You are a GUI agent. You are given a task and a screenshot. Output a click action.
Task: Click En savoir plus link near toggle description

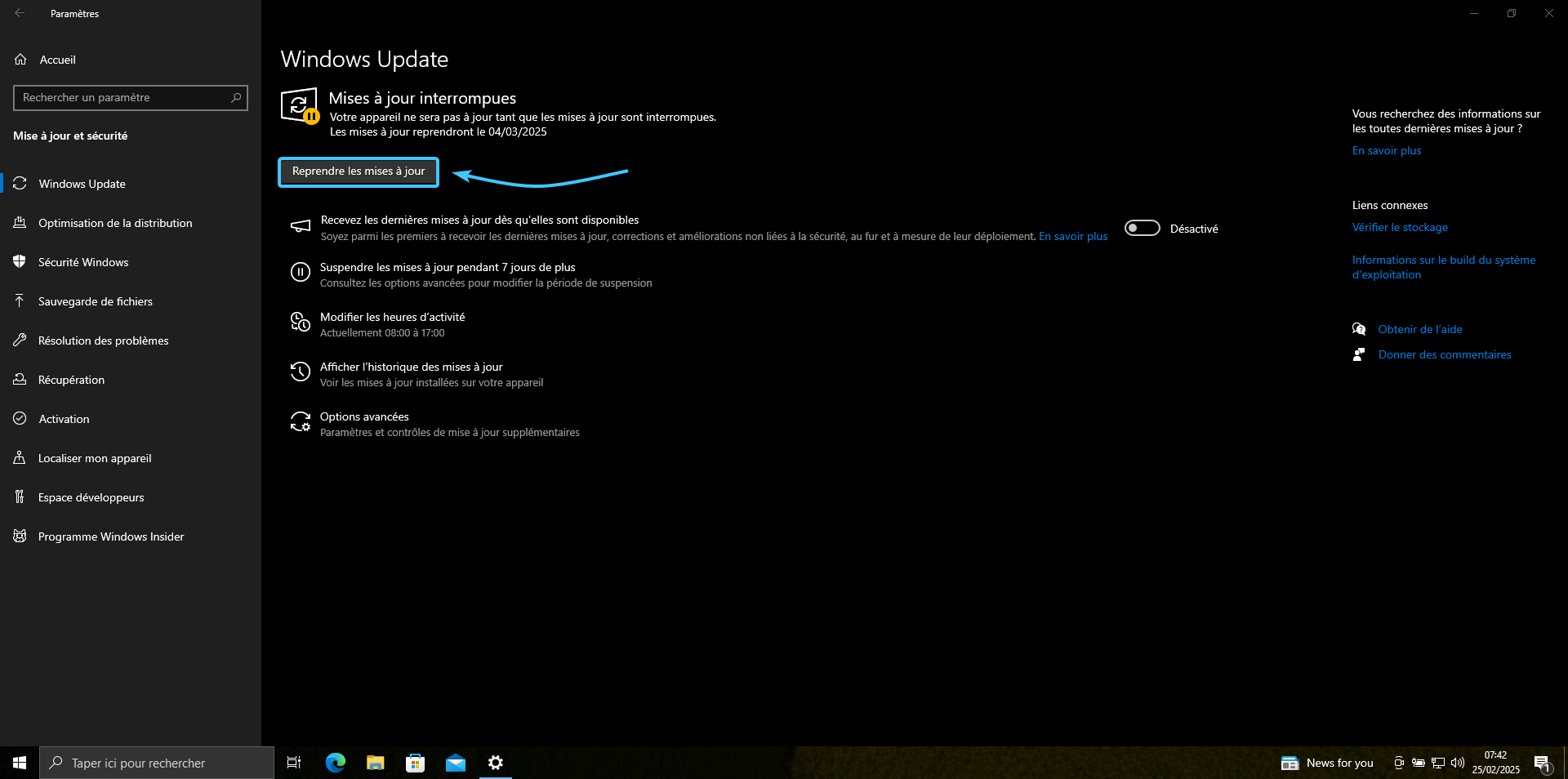pos(1073,236)
